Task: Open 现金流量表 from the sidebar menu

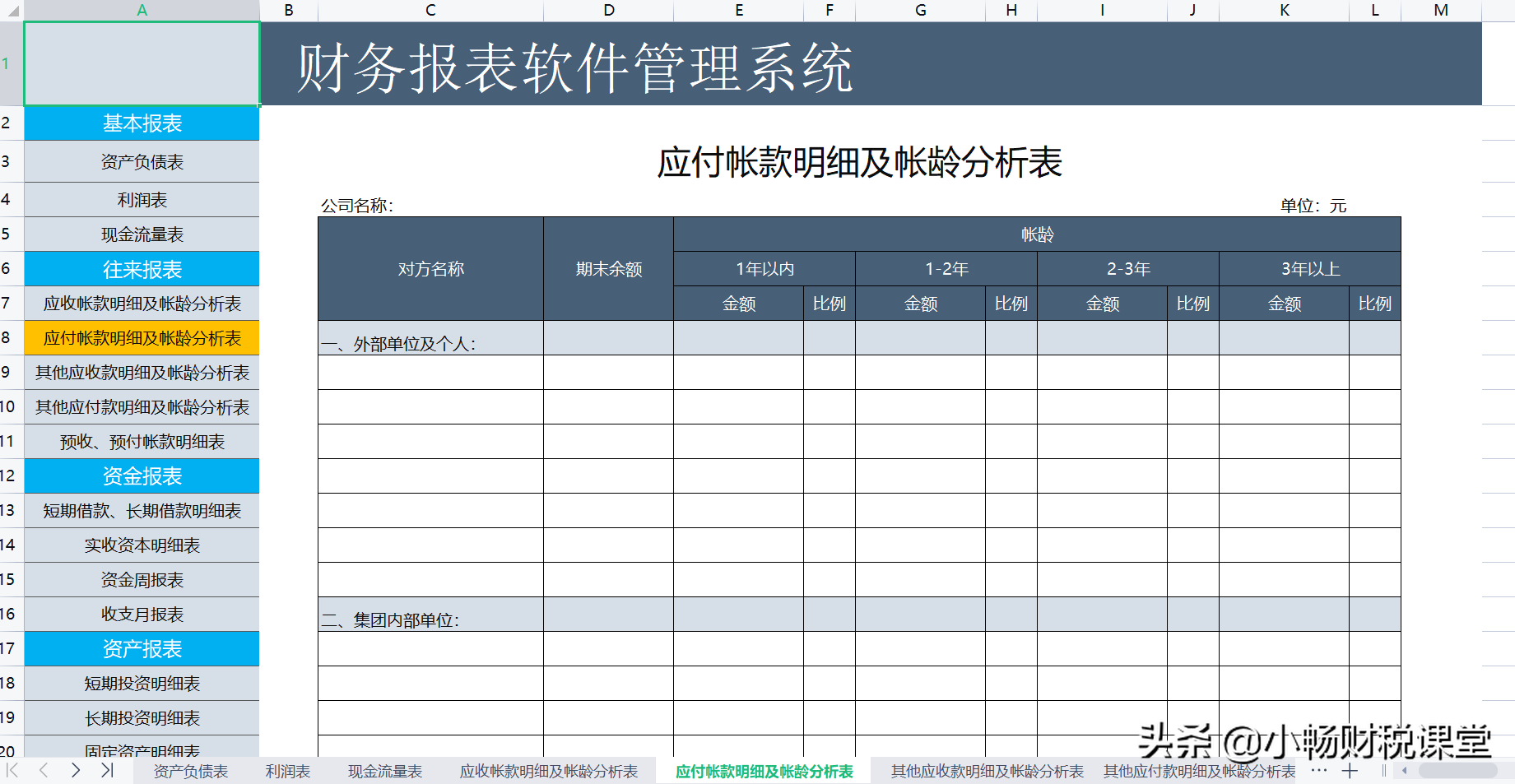Action: [142, 234]
